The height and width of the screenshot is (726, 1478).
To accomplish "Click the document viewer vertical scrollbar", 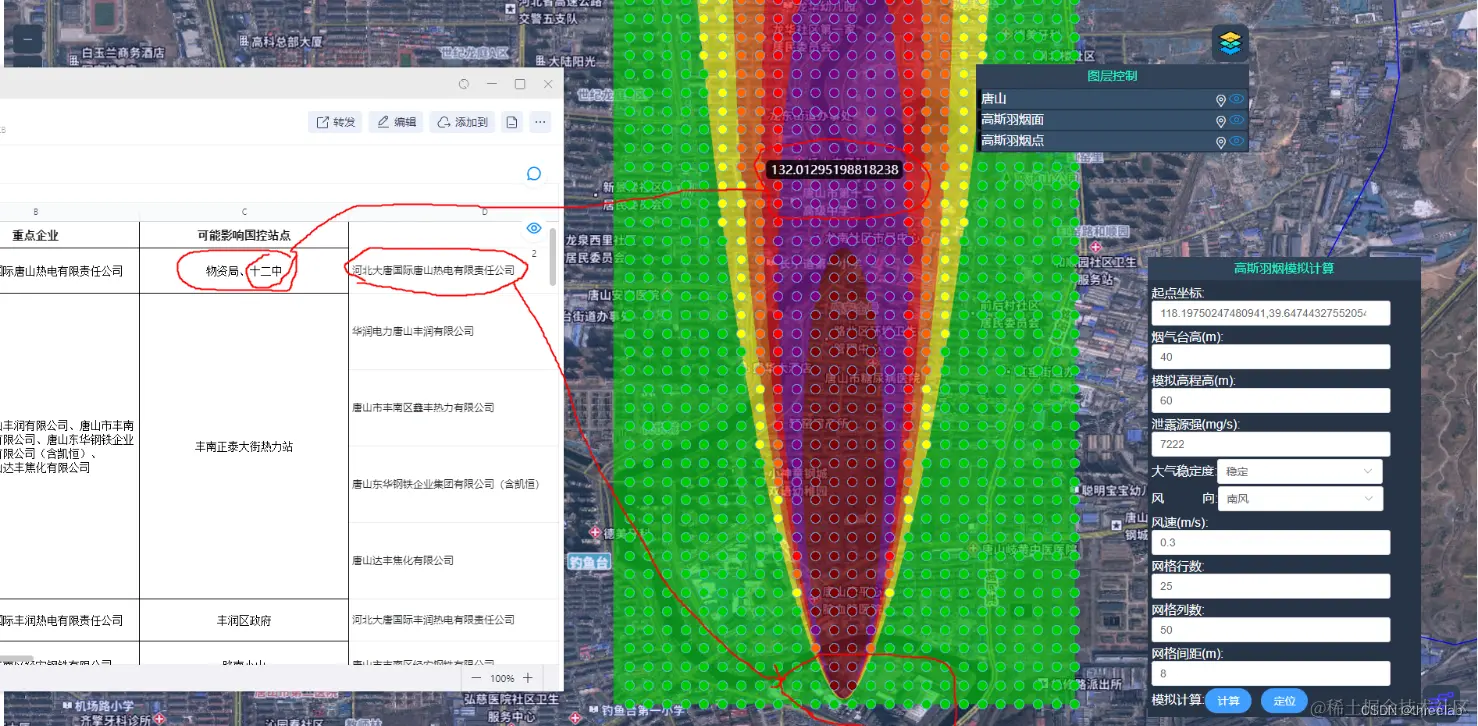I will [553, 257].
